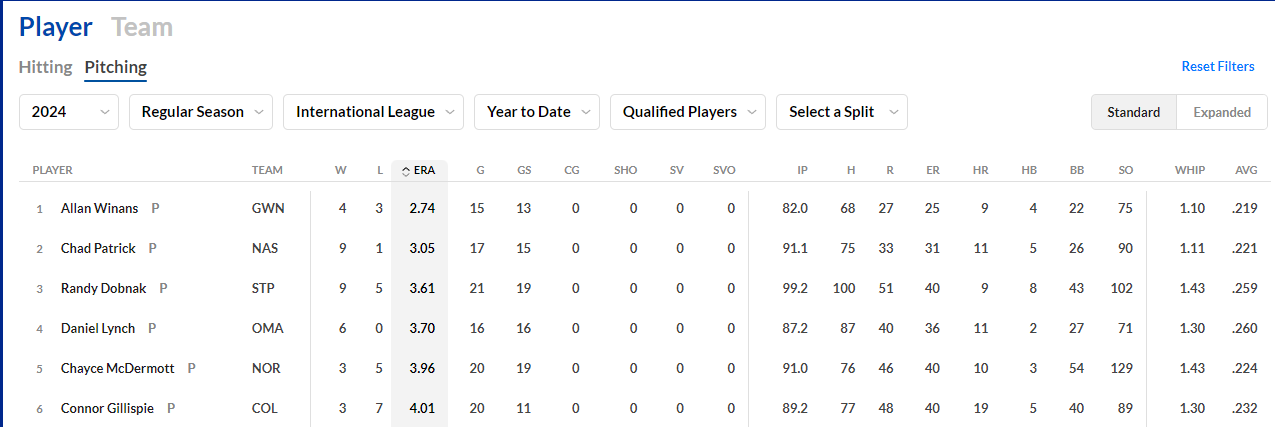
Task: Sort table by ERA column header
Action: 420,170
